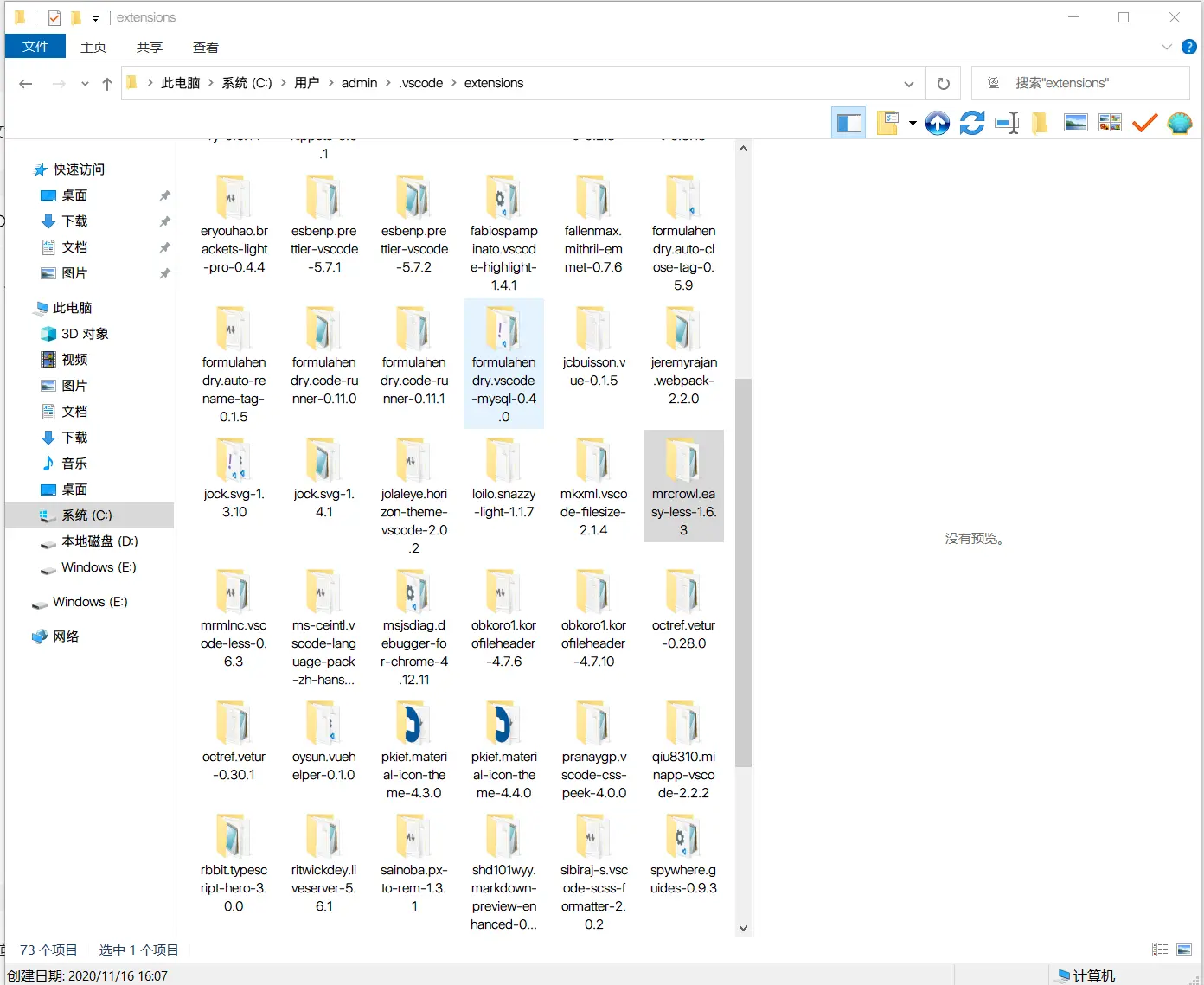The height and width of the screenshot is (985, 1204).
Task: Click the four-photo thumbnails toolbar icon
Action: coord(1110,124)
